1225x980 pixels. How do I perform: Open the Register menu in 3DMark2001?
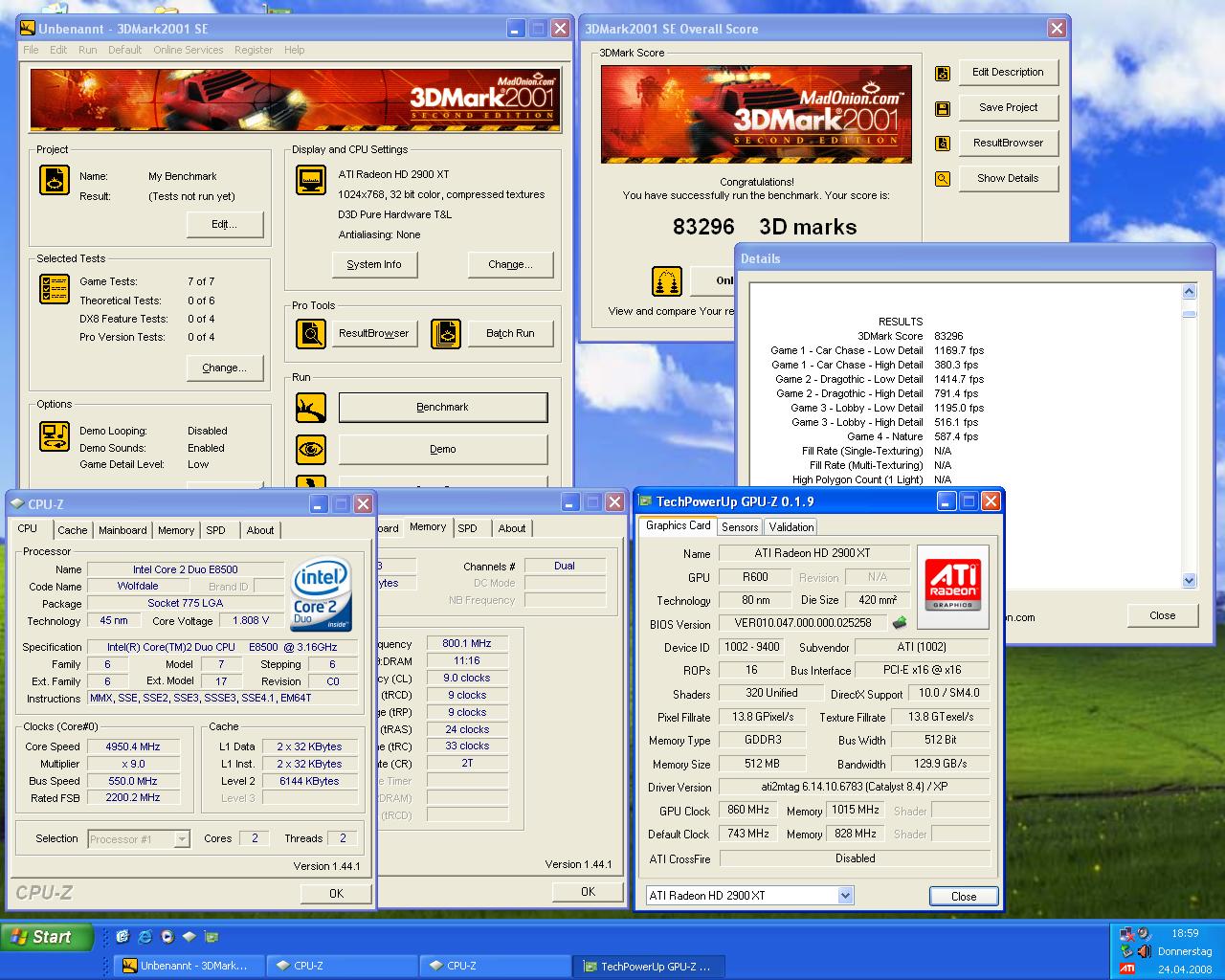254,50
